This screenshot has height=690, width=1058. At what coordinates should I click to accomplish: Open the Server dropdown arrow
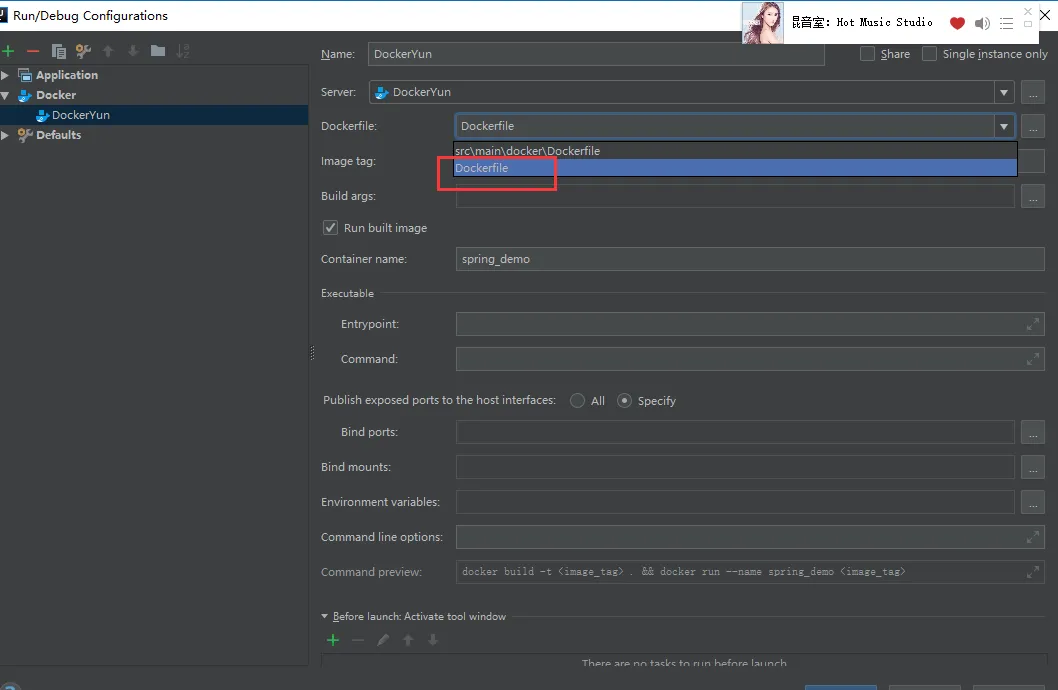[x=1004, y=92]
